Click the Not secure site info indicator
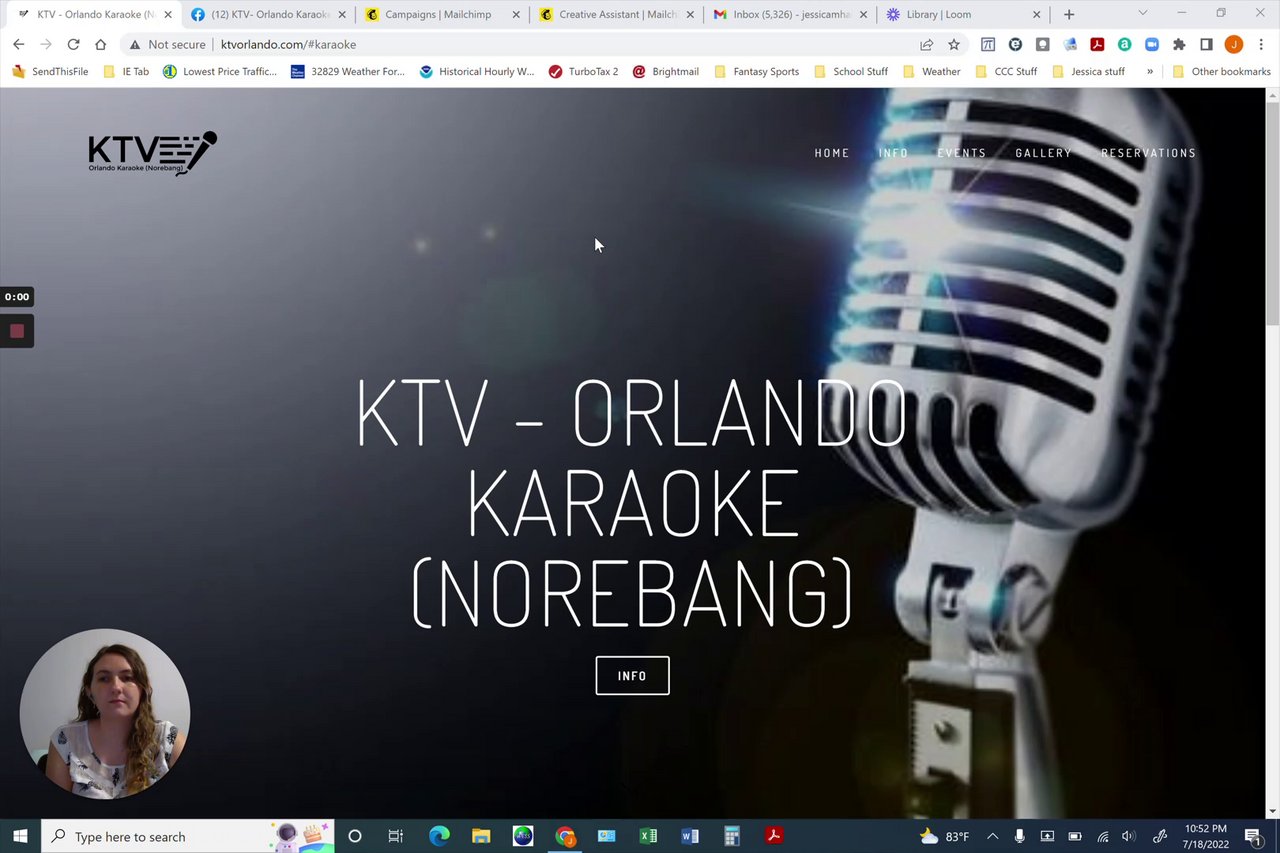The width and height of the screenshot is (1280, 853). pyautogui.click(x=167, y=44)
